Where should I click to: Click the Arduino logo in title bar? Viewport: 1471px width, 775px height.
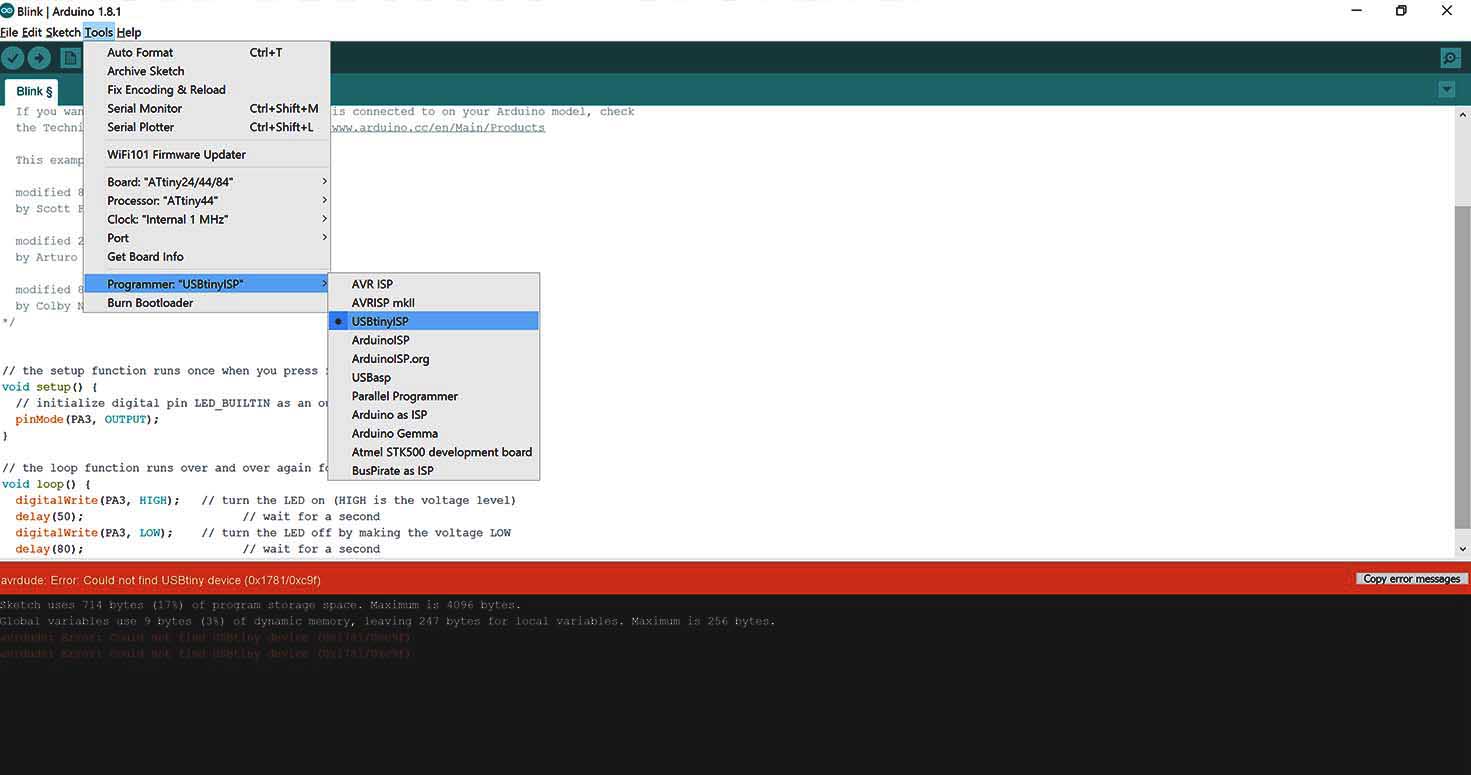coord(7,11)
